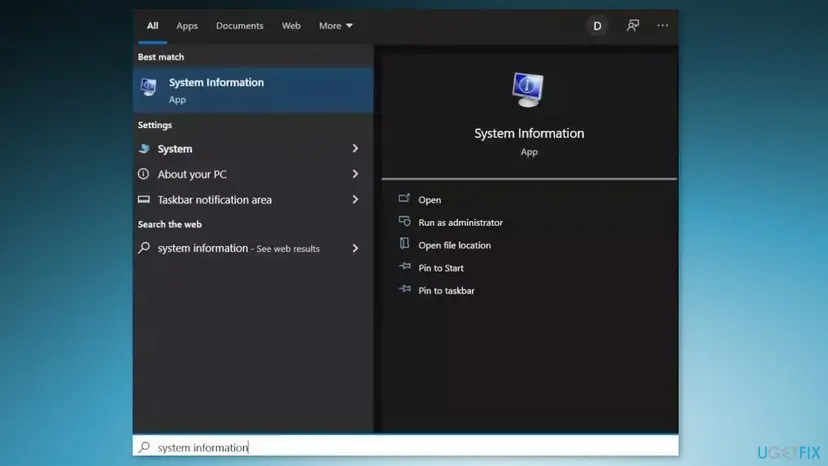Click the web search magnifier icon
Viewport: 828px width, 466px height.
144,247
